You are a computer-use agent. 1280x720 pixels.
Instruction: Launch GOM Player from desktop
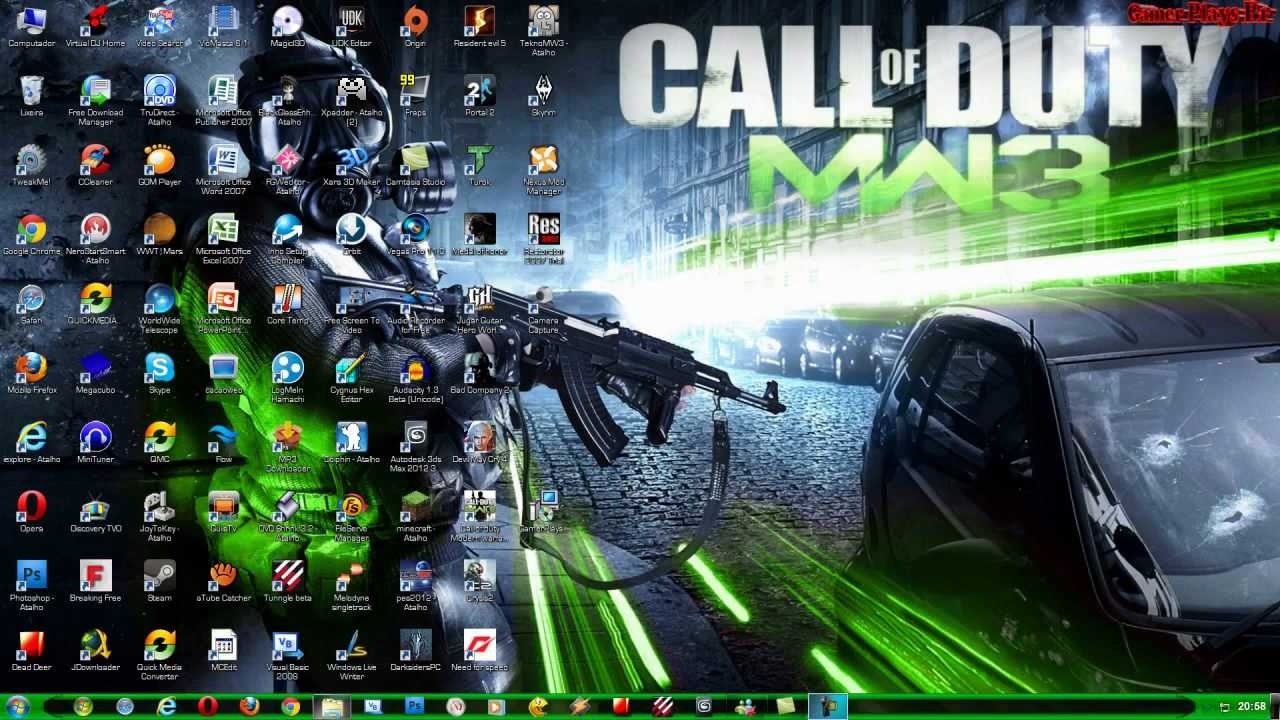click(160, 165)
